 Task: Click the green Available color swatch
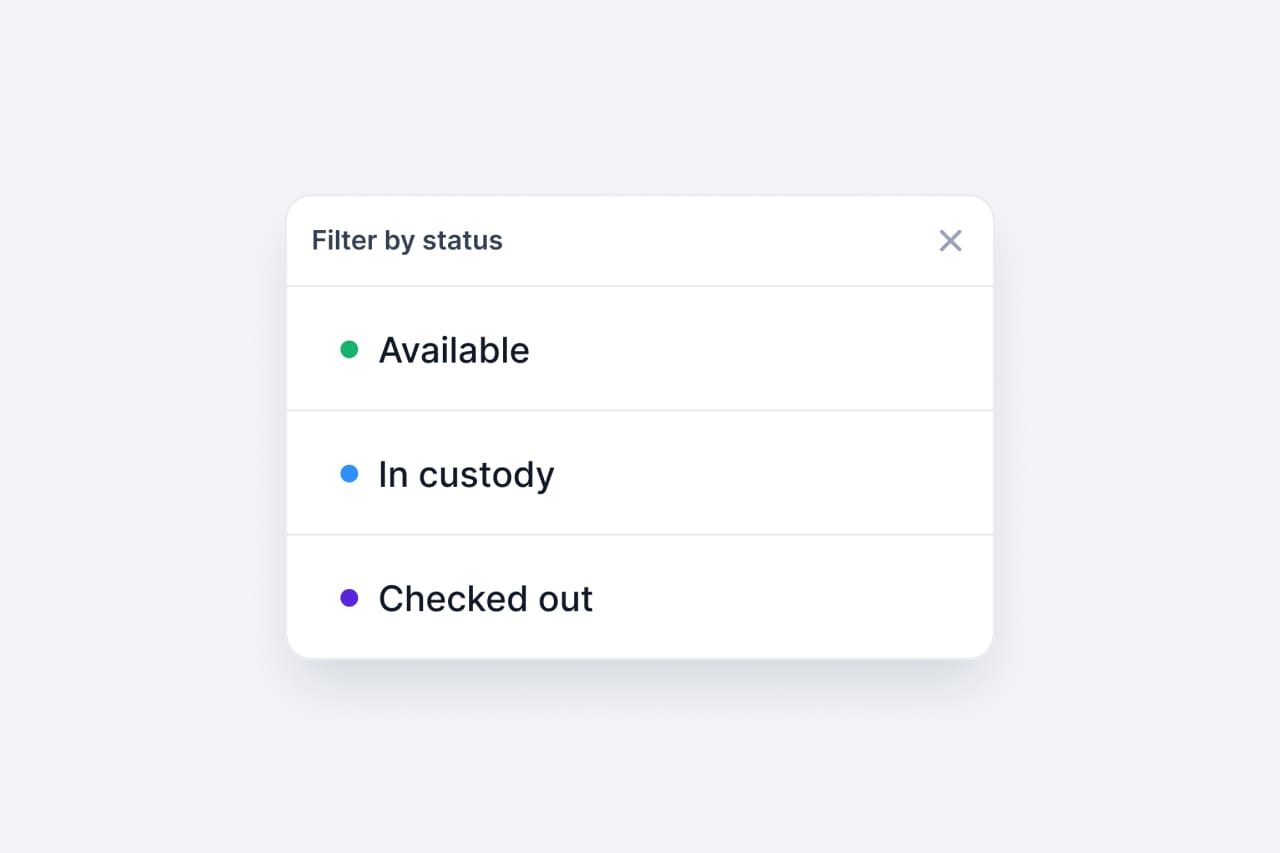pos(349,349)
